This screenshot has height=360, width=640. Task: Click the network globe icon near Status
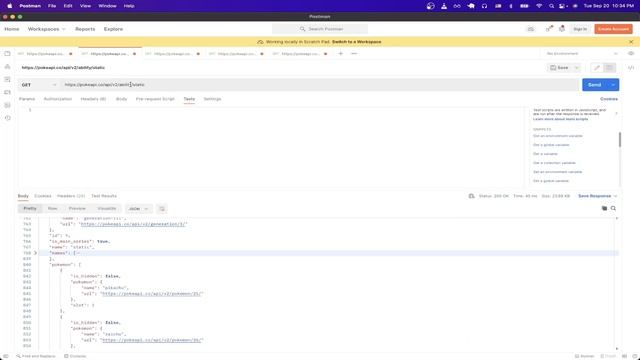coord(471,196)
